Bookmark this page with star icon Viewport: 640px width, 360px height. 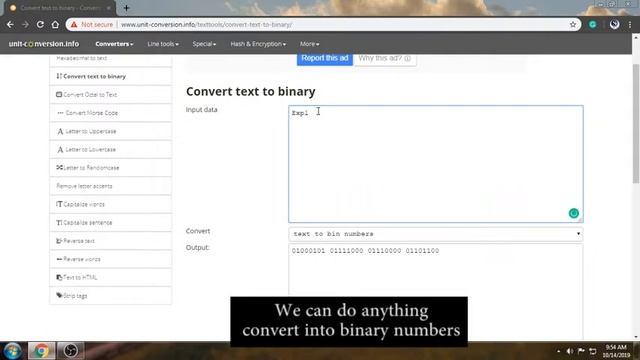point(573,25)
